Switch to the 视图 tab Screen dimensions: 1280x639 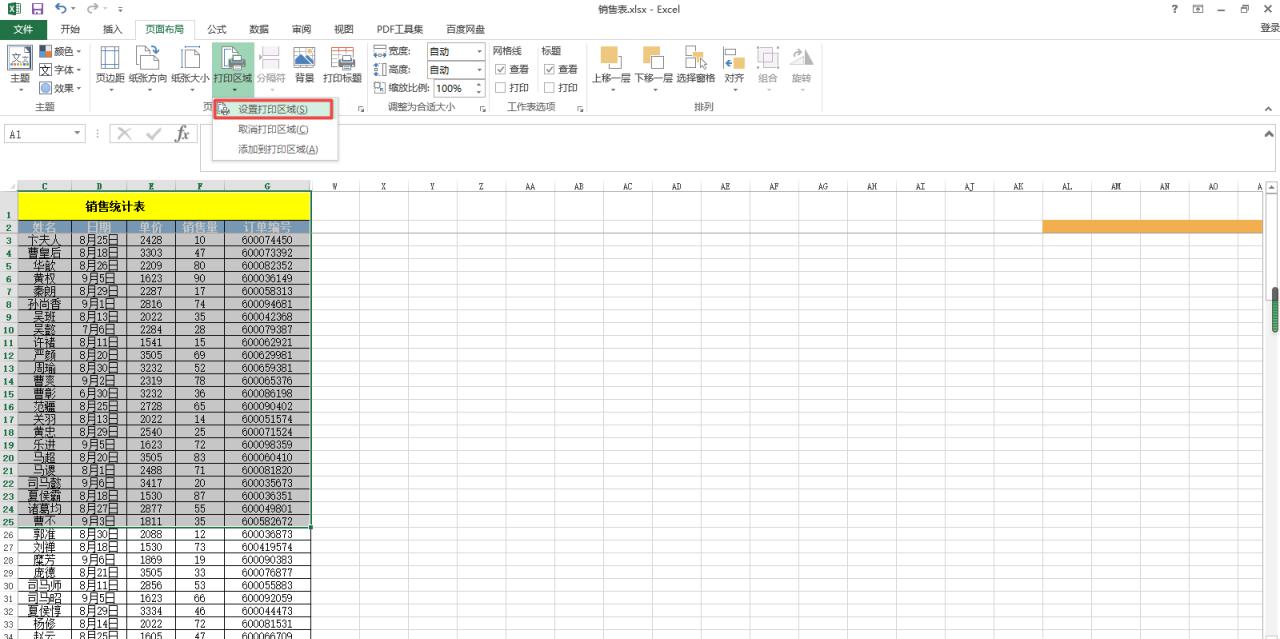pyautogui.click(x=344, y=29)
